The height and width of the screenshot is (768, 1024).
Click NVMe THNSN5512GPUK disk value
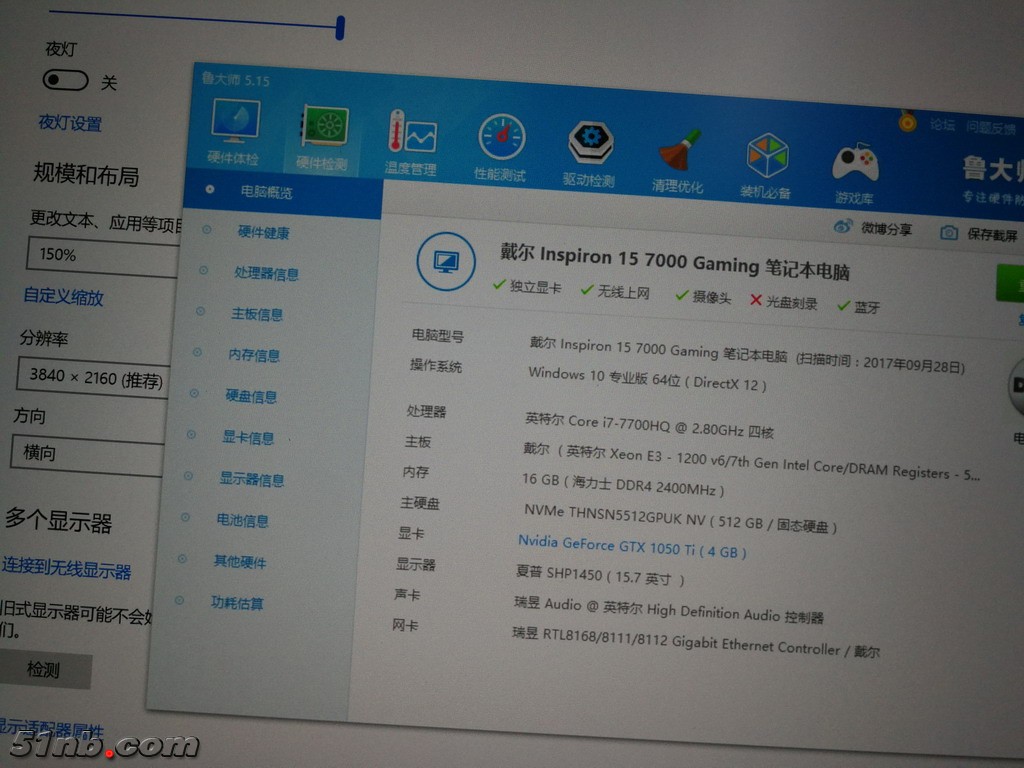coord(680,519)
